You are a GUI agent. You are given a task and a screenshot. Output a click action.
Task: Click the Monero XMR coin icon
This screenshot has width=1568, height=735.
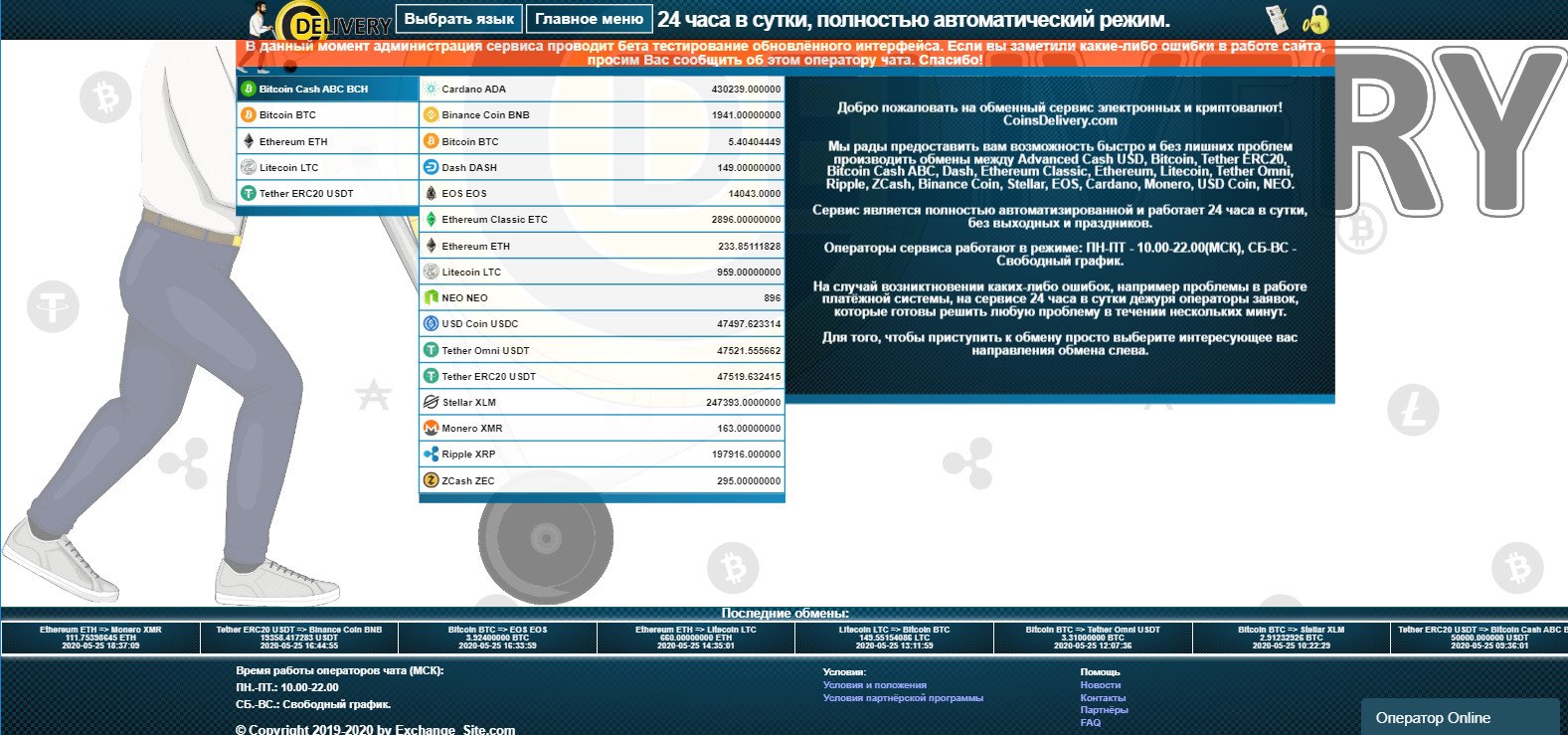pos(431,428)
